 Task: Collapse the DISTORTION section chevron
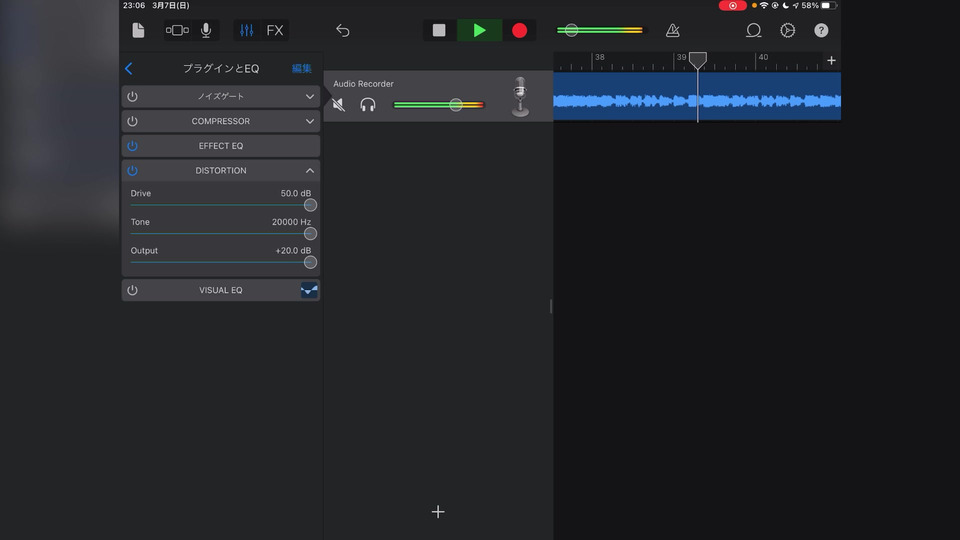point(310,171)
